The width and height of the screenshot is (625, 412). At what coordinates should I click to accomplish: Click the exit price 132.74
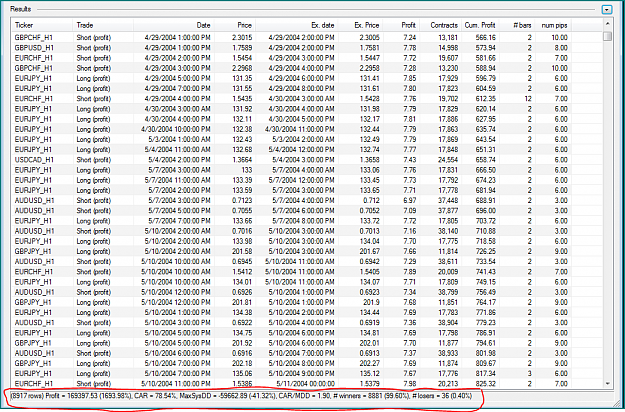pos(369,149)
